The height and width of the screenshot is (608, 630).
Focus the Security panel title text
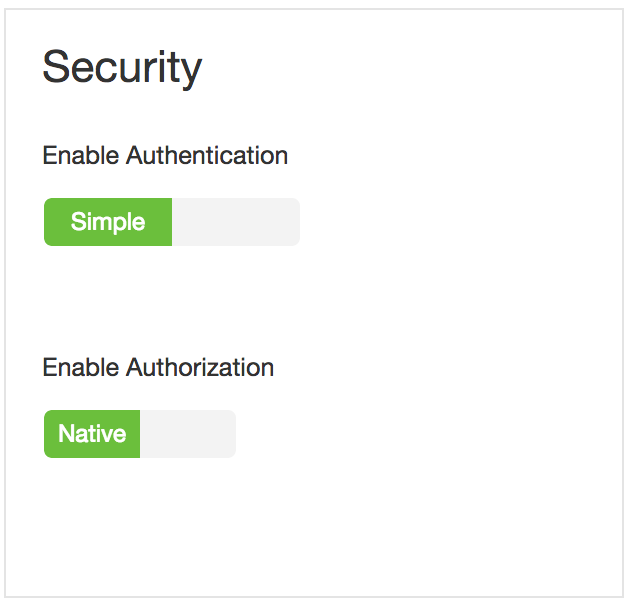tap(122, 68)
